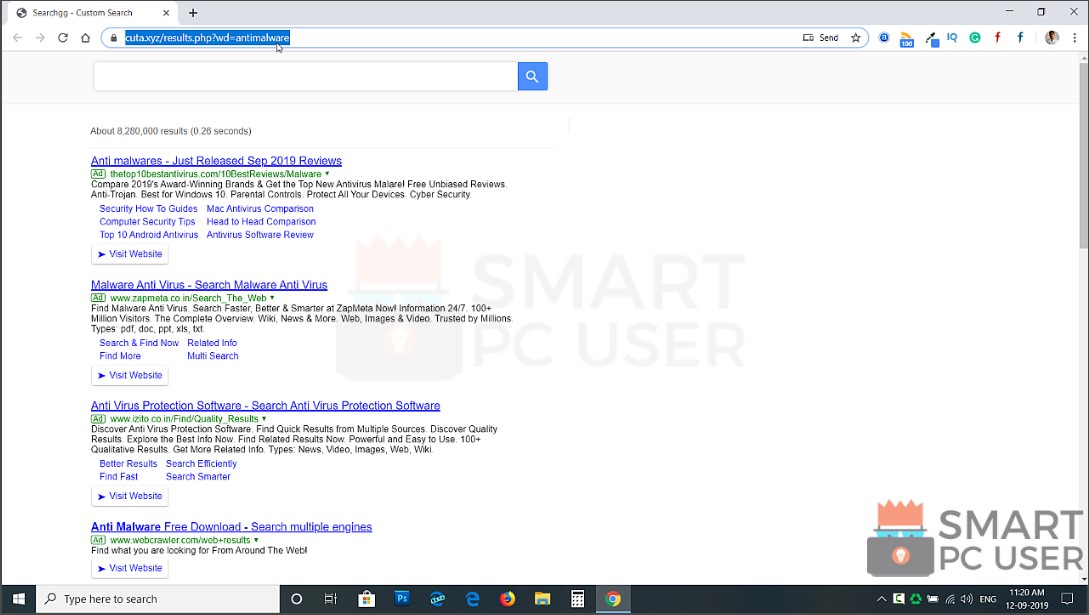Click inside the address bar
This screenshot has height=615, width=1089.
[x=400, y=37]
